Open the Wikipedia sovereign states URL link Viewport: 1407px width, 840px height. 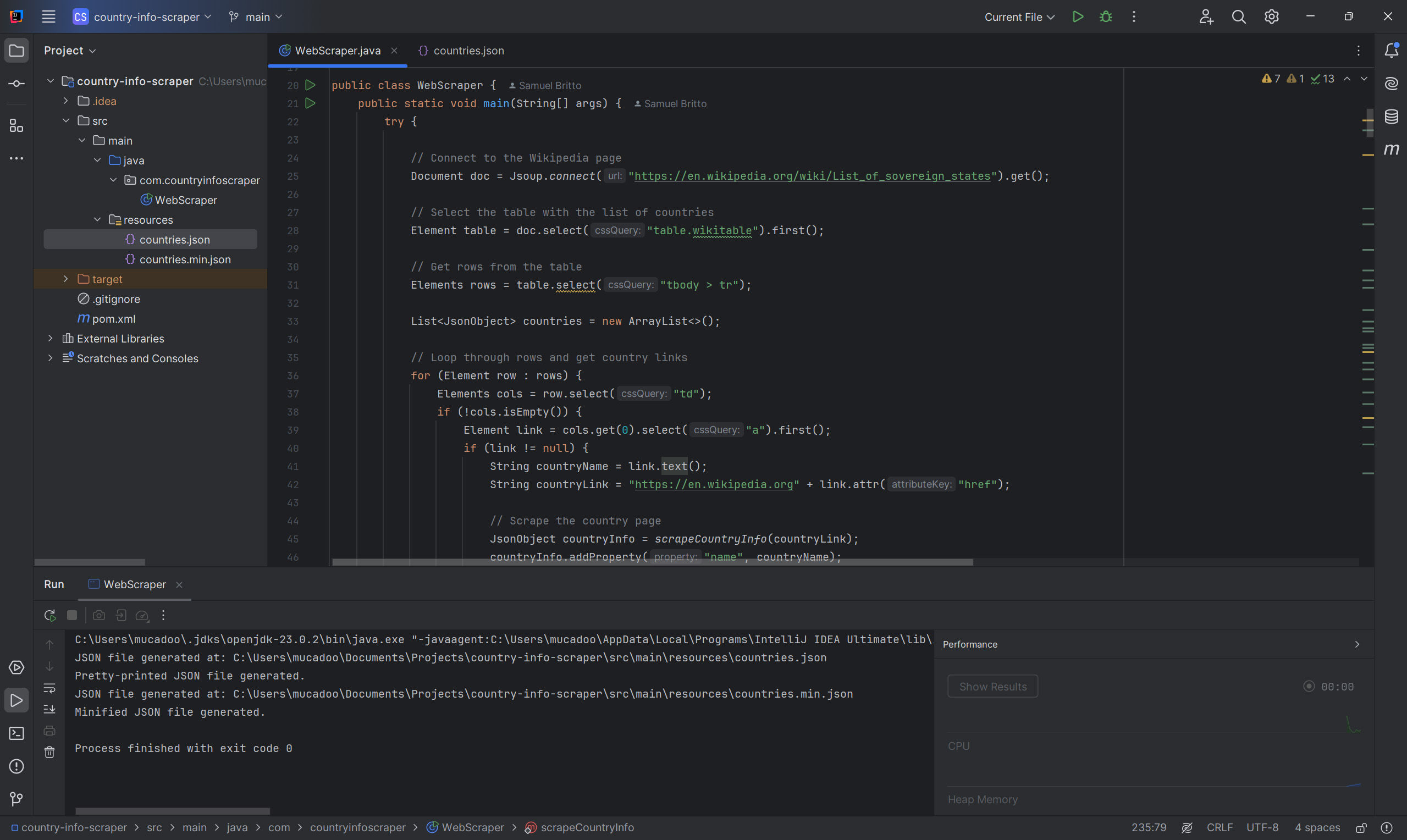[x=812, y=176]
